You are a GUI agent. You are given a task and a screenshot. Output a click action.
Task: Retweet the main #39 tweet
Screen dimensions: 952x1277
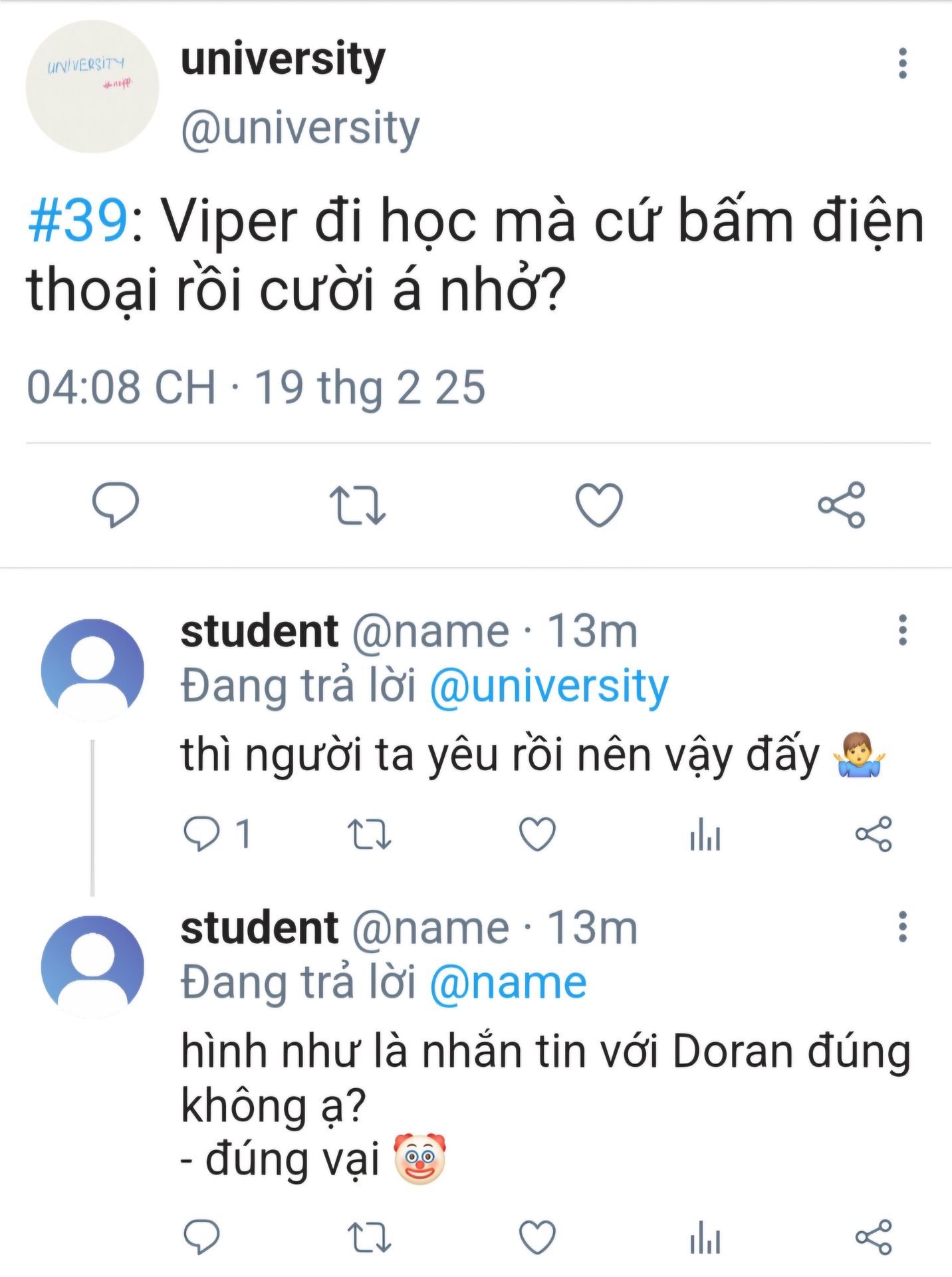click(358, 505)
